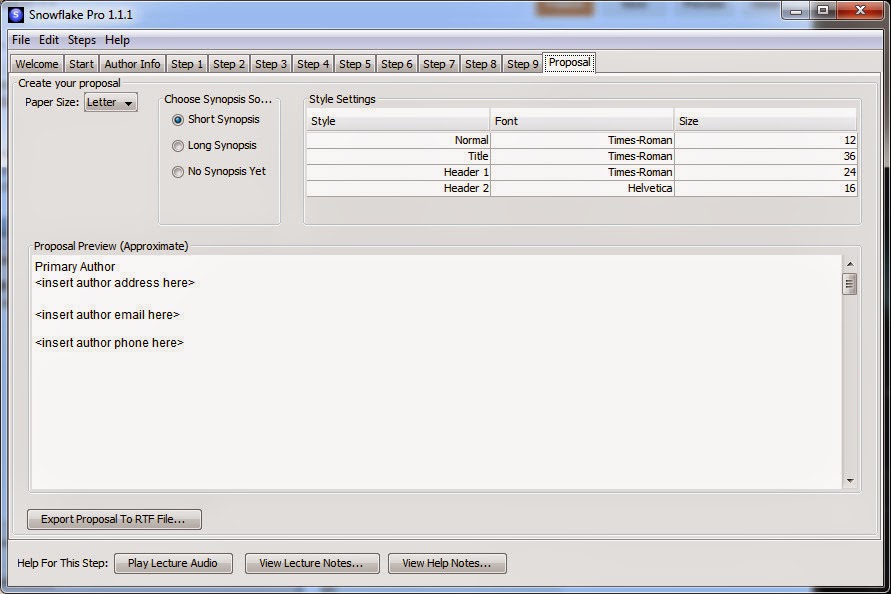Open the Paper Size dropdown

111,102
